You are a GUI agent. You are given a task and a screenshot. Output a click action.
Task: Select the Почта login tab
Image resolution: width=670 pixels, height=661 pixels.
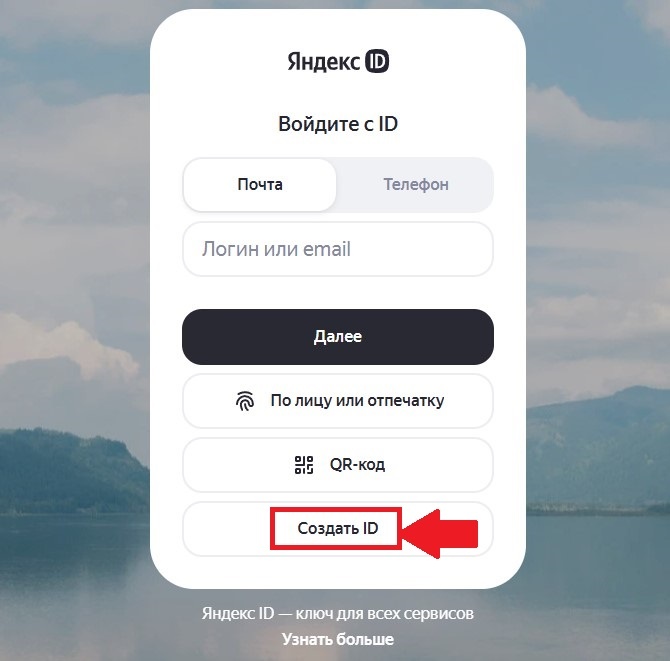(260, 185)
